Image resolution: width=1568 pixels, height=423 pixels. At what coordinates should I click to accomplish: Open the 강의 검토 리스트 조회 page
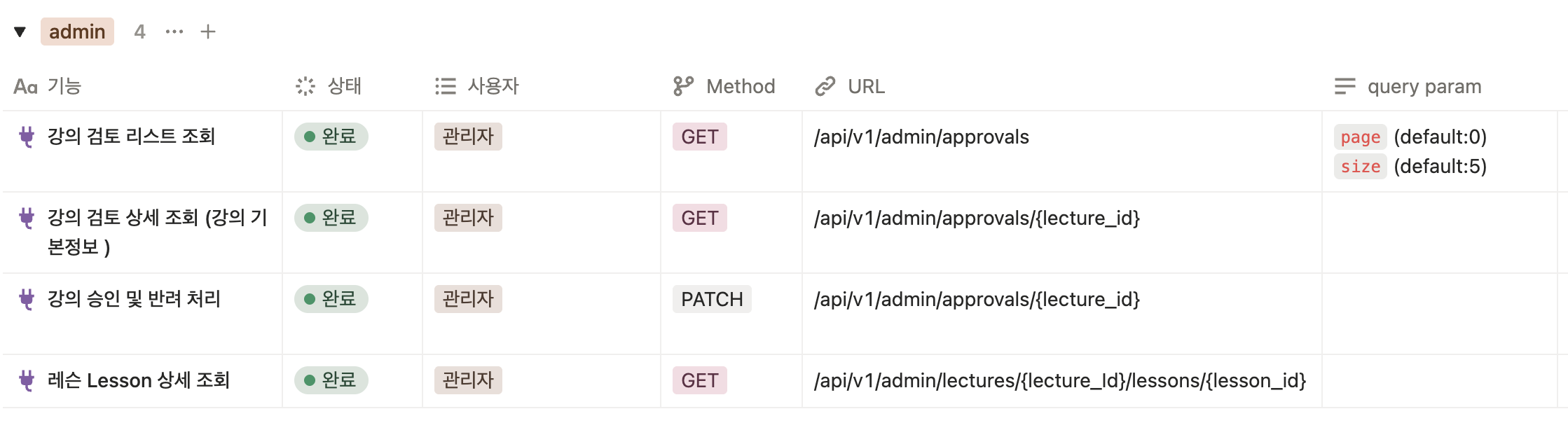(131, 137)
